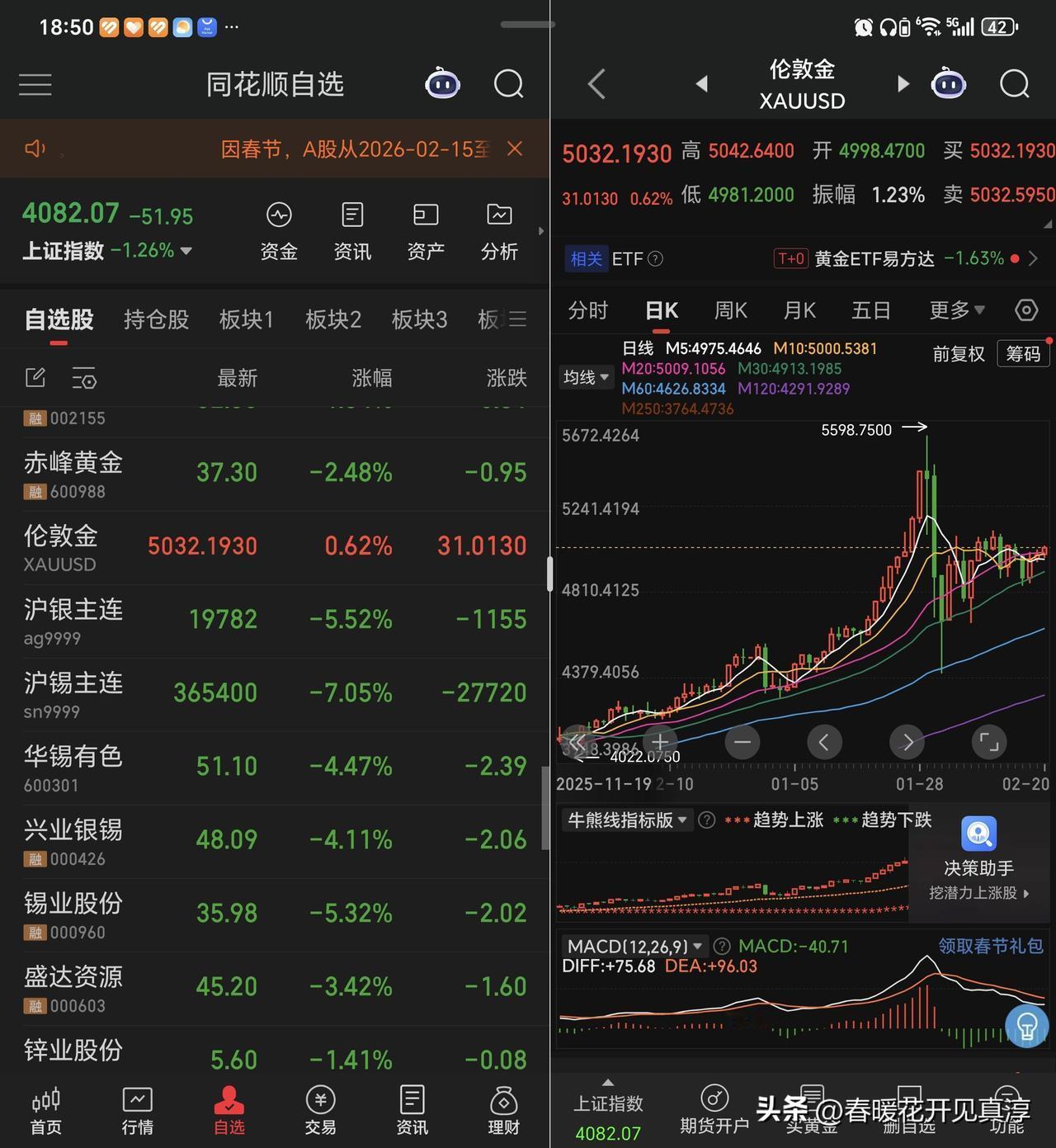Select the 自选股 tab

(59, 319)
